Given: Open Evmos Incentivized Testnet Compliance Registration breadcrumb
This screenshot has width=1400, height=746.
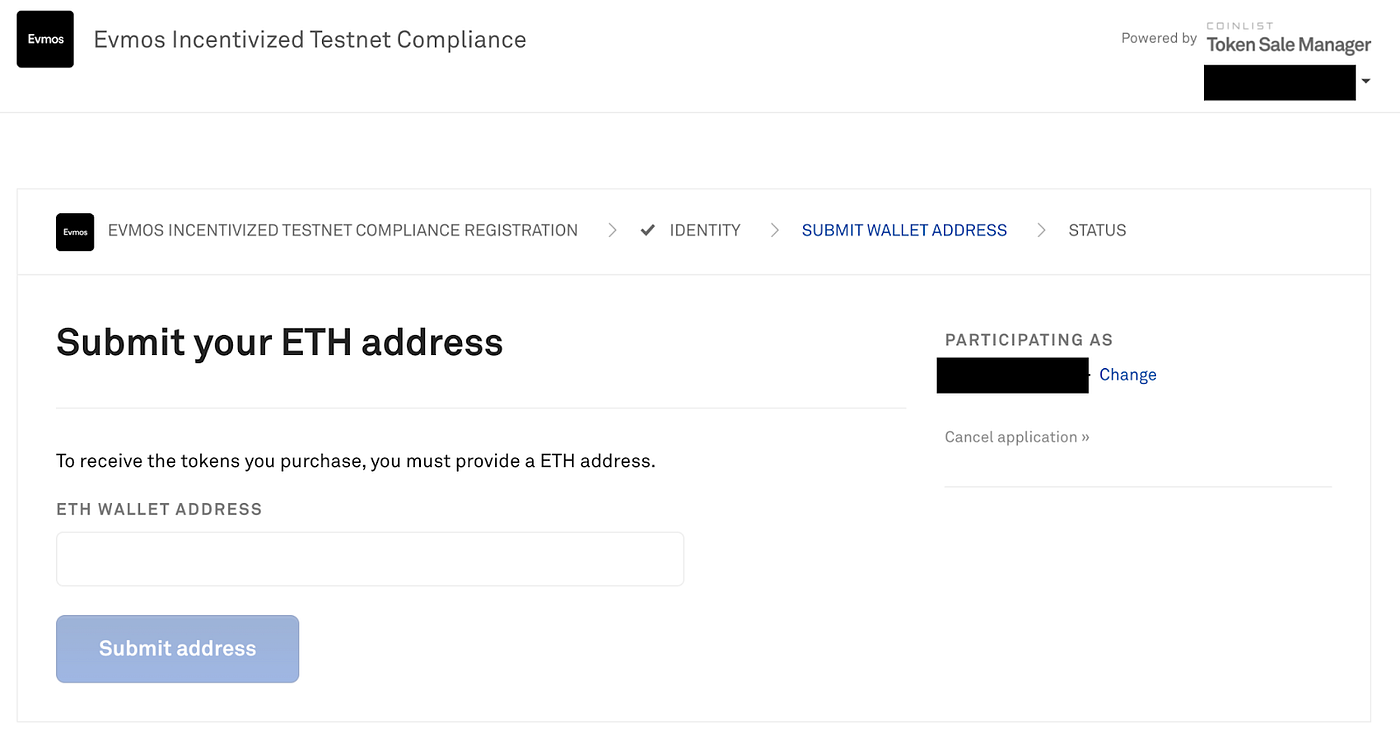Looking at the screenshot, I should click(x=343, y=231).
